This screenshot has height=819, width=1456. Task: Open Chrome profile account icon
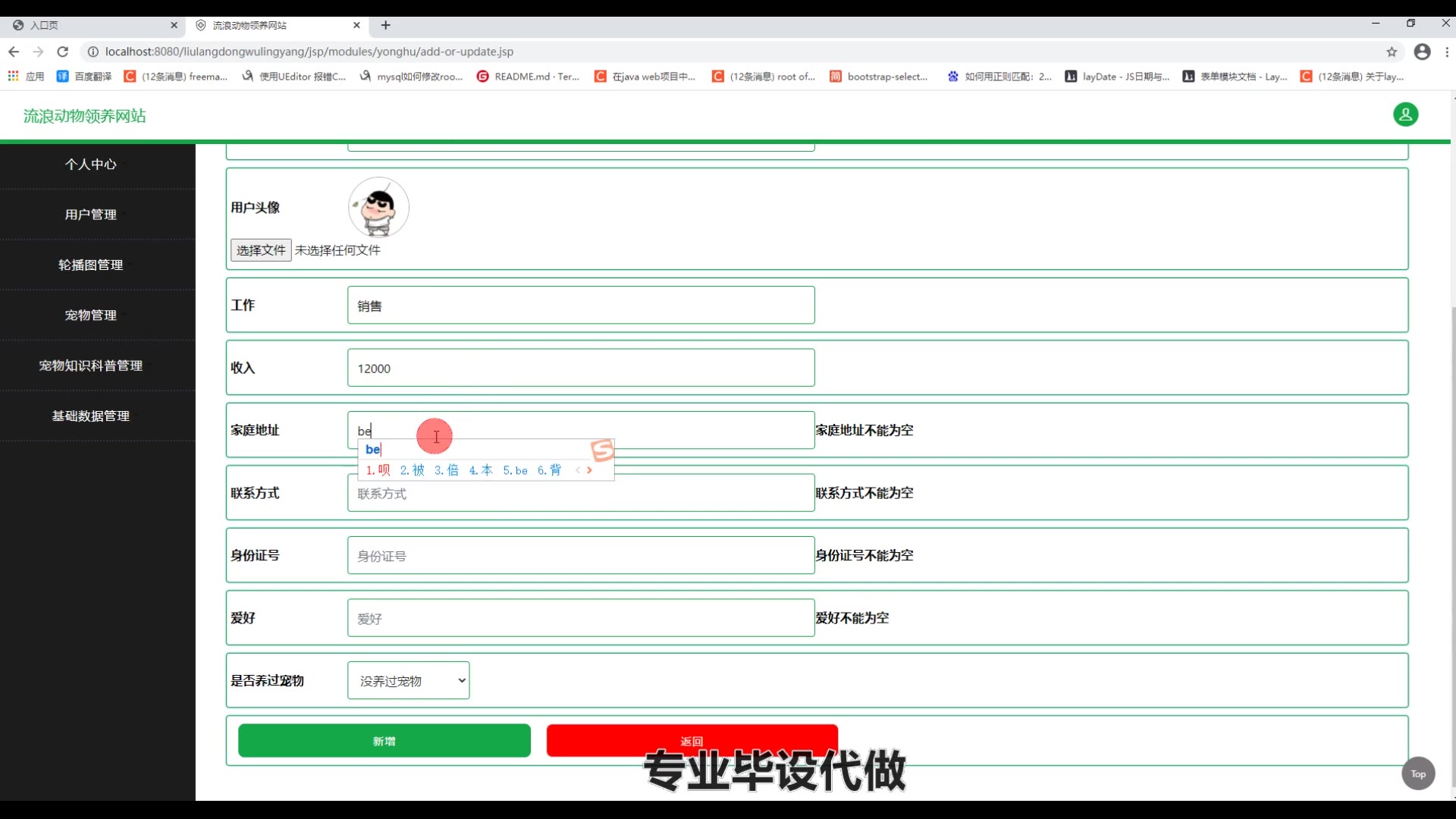coord(1422,52)
